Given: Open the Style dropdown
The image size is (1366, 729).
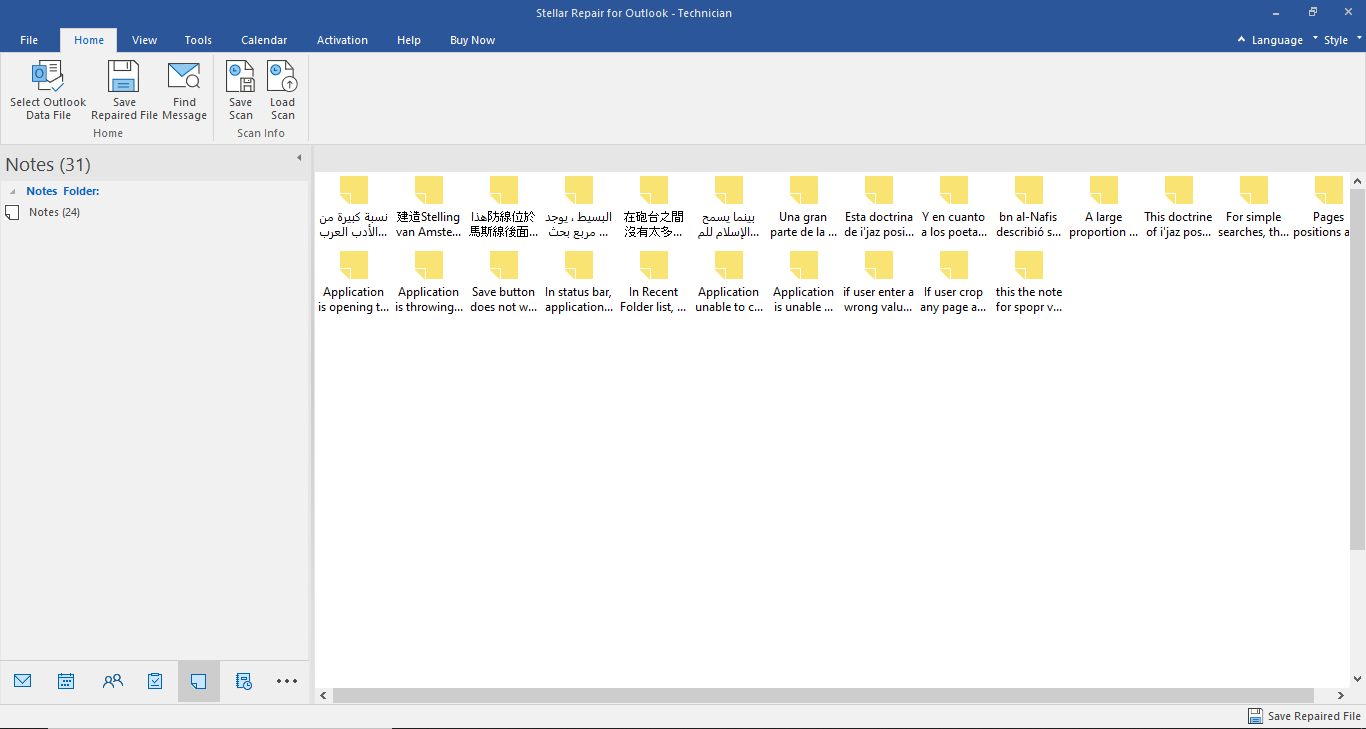Looking at the screenshot, I should tap(1340, 40).
